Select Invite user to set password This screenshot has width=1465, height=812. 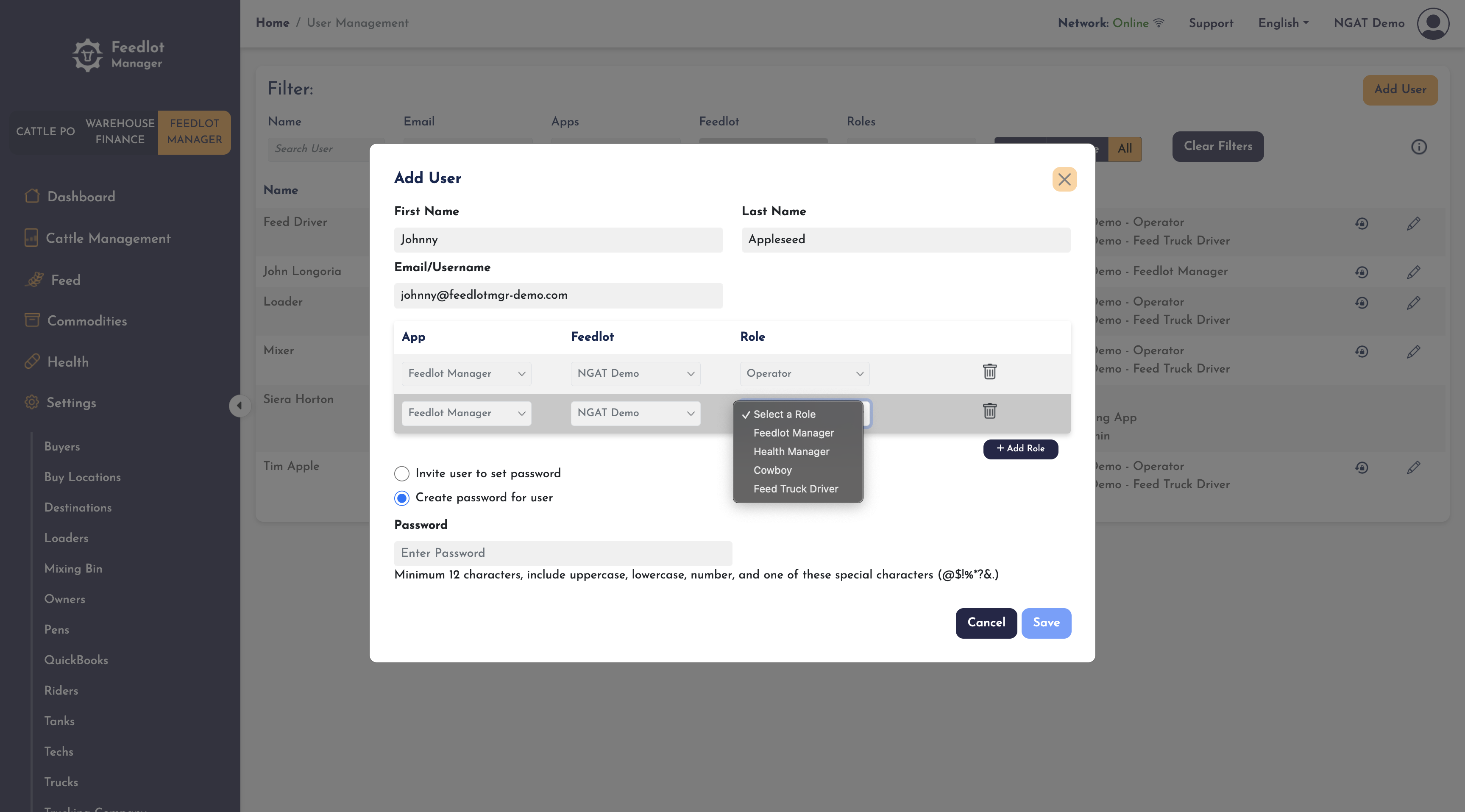(401, 474)
